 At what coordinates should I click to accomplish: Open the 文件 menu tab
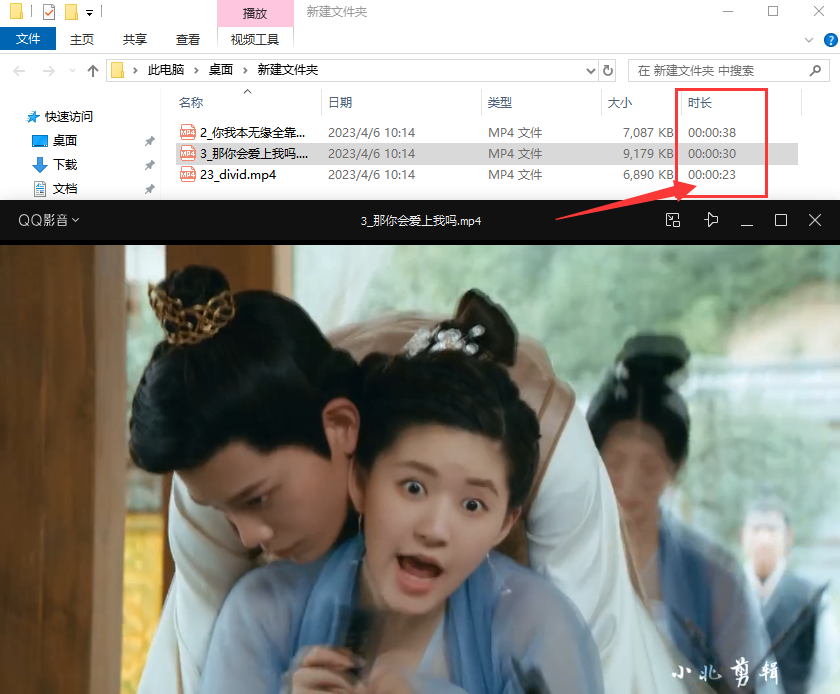coord(28,39)
